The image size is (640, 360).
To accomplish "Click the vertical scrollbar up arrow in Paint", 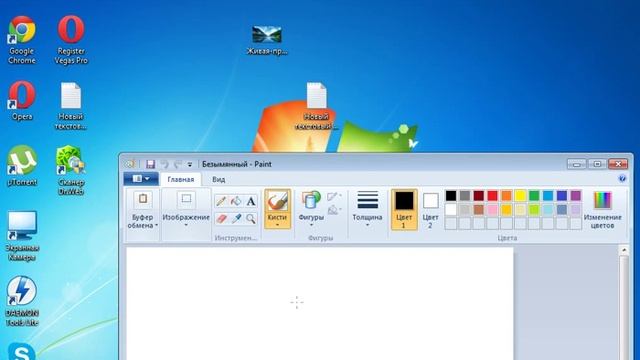I will pos(624,250).
